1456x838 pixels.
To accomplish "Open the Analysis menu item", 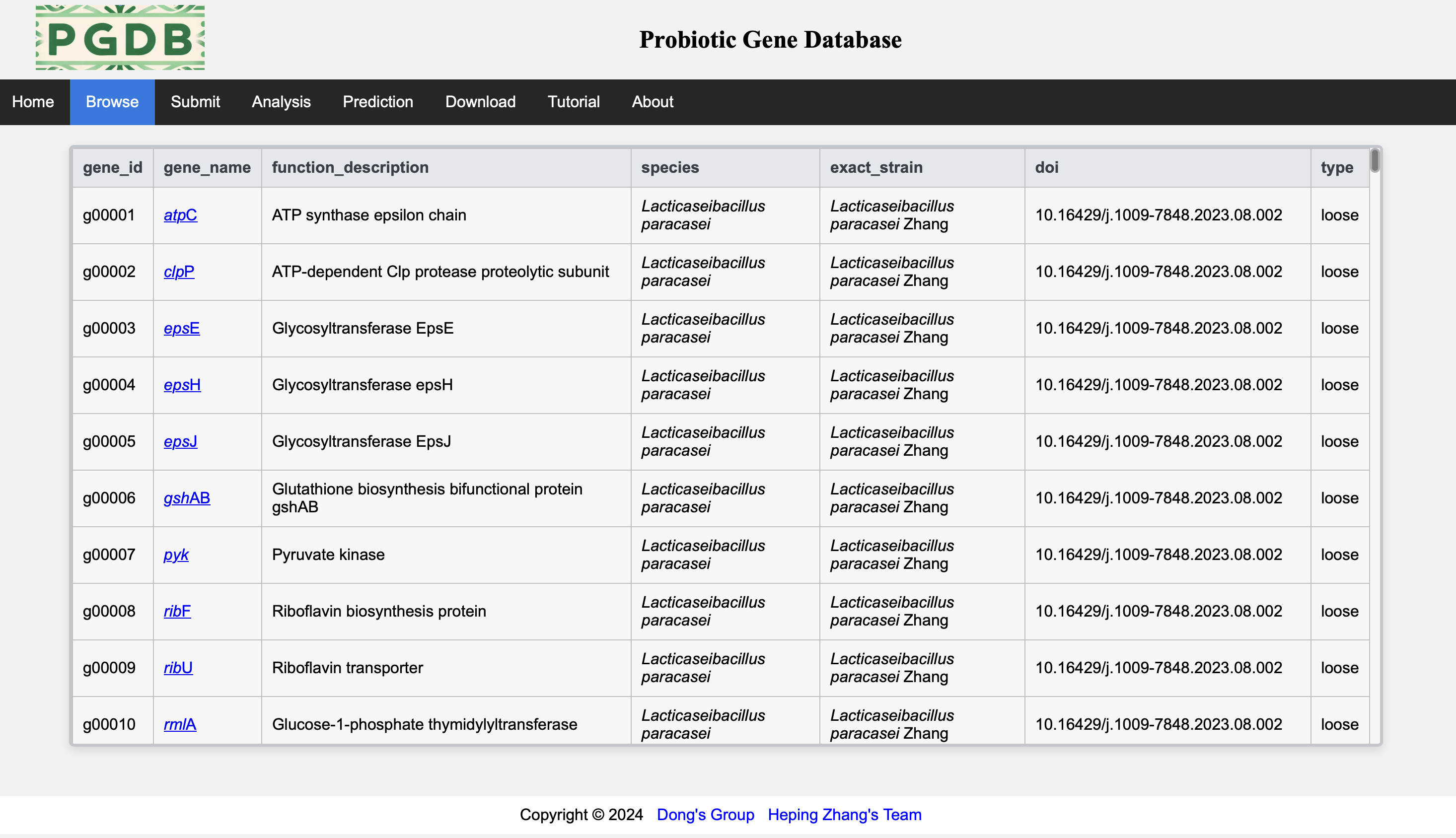I will click(281, 102).
